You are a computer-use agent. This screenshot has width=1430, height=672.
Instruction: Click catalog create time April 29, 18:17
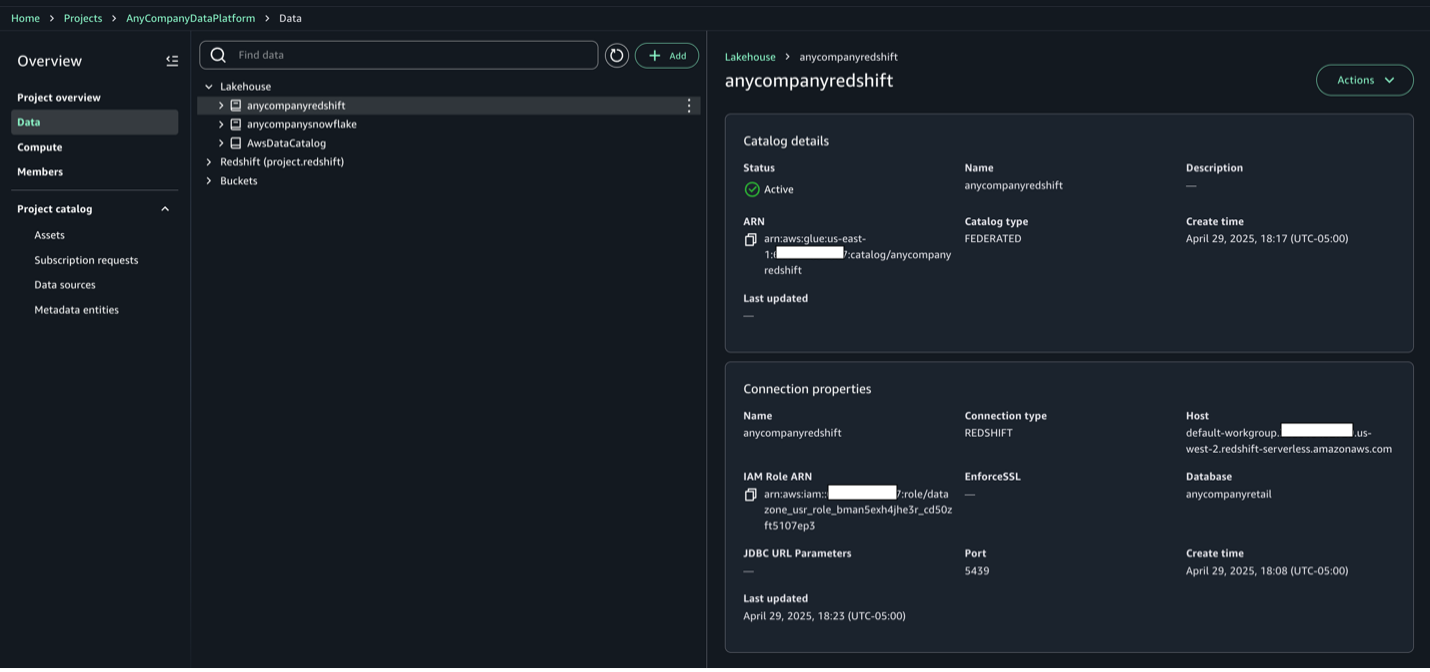(x=1267, y=239)
